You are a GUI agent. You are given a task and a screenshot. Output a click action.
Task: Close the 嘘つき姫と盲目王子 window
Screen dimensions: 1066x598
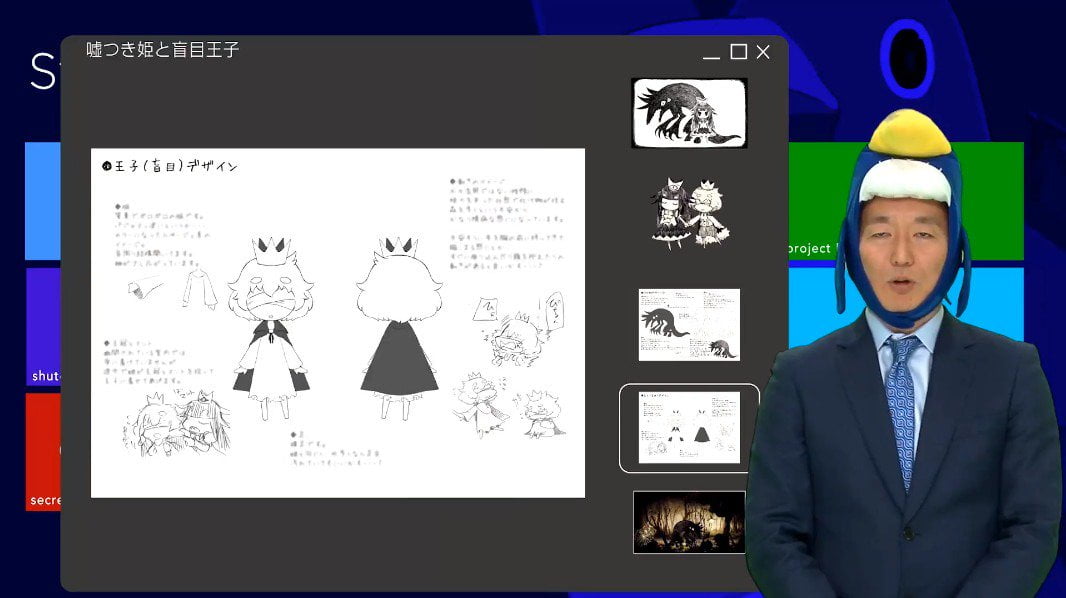pos(763,52)
